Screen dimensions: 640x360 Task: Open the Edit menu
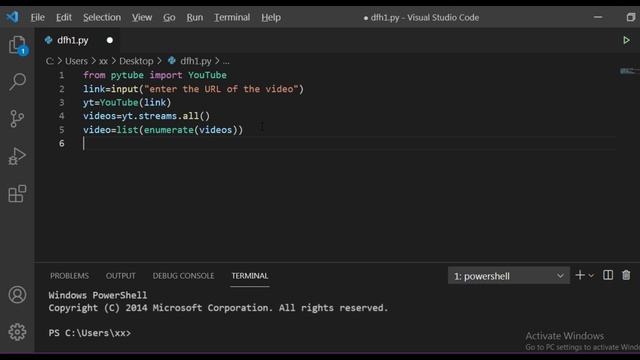(64, 18)
